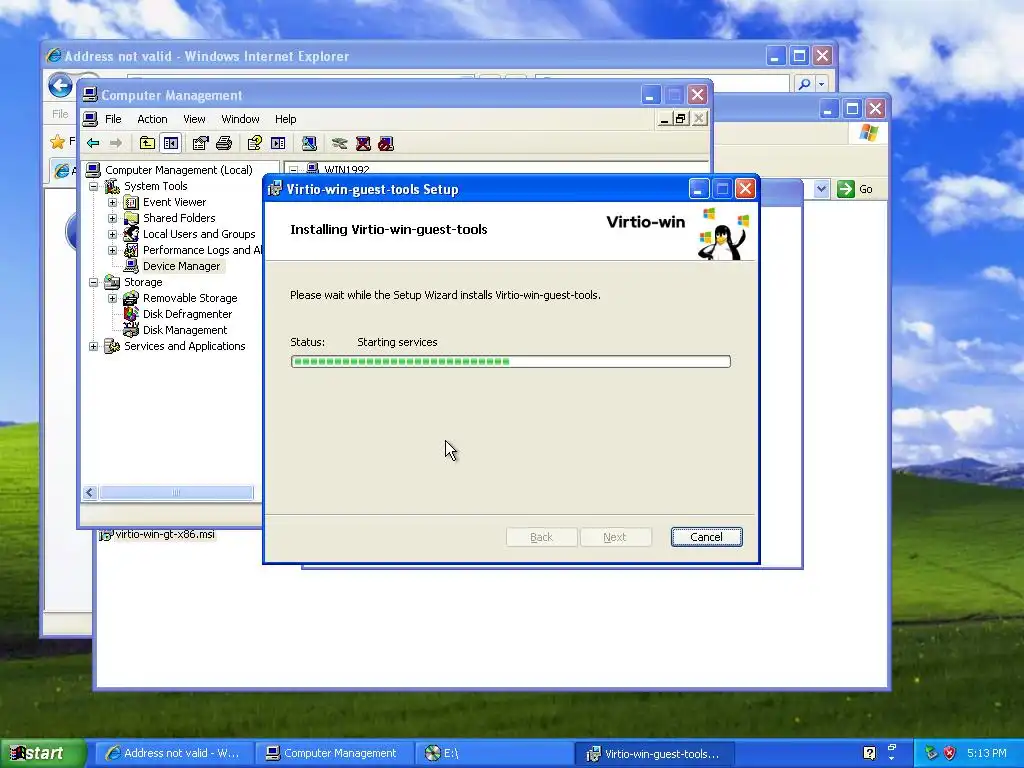The image size is (1024, 768).
Task: Collapse the WIN1992 device tree node
Action: pos(294,170)
